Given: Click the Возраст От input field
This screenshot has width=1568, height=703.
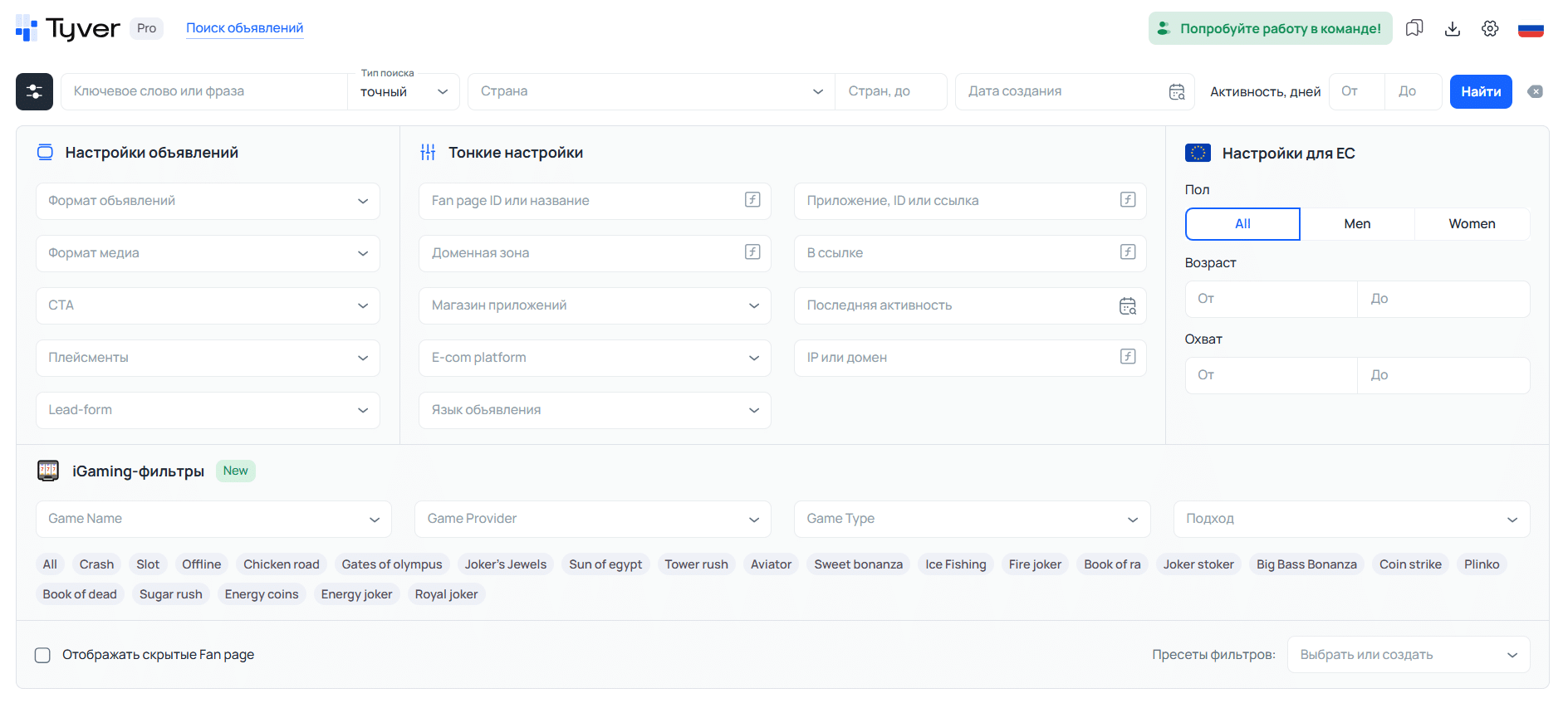Looking at the screenshot, I should [1272, 299].
